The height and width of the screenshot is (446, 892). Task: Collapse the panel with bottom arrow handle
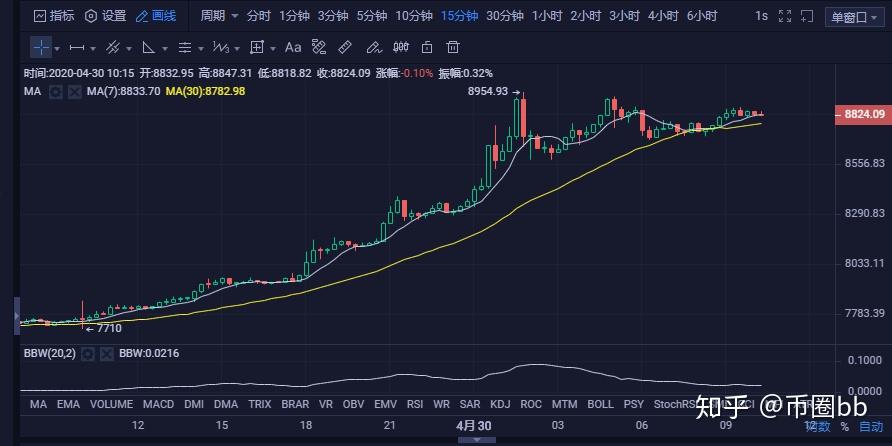477,440
